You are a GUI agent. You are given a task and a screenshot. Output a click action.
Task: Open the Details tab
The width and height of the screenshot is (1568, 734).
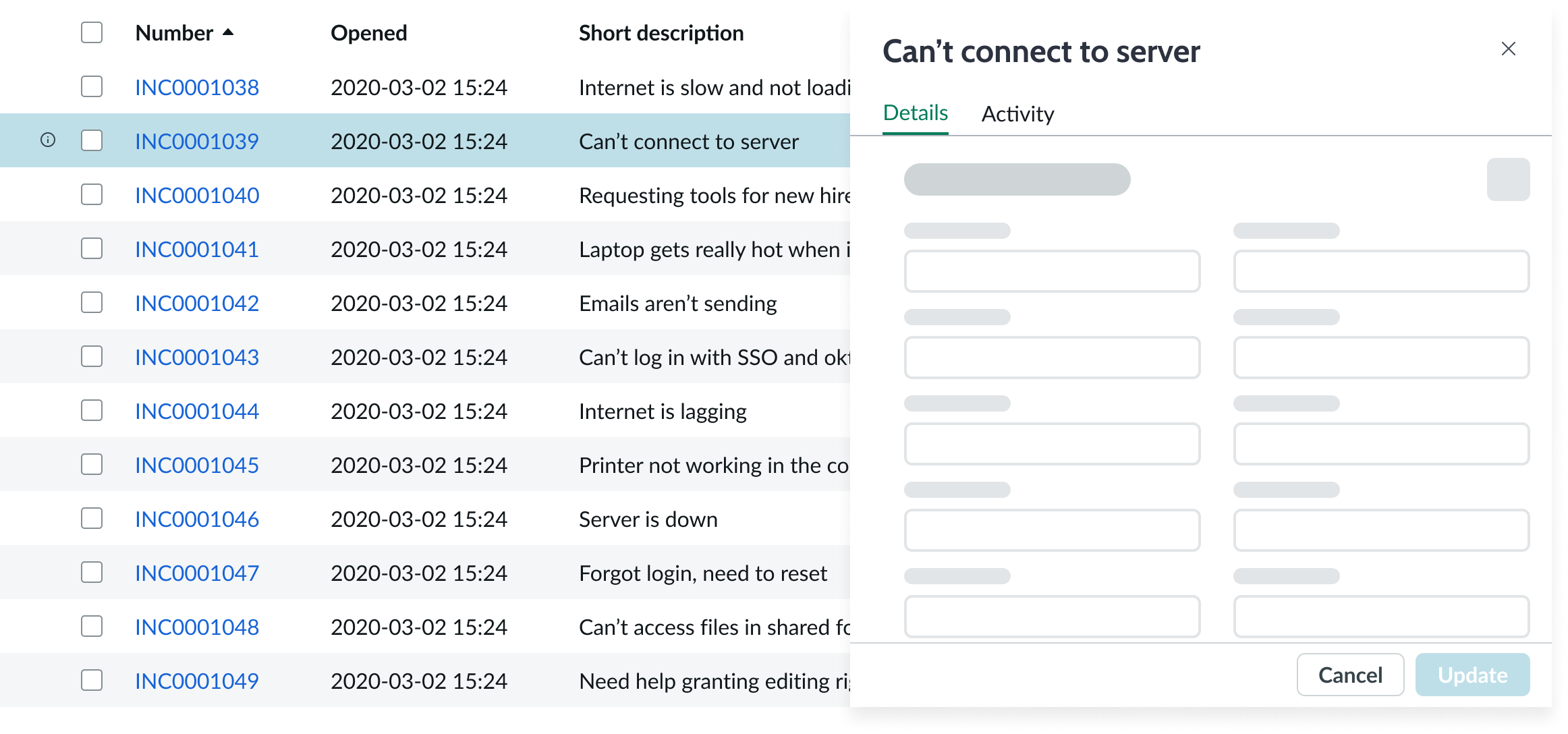tap(915, 113)
